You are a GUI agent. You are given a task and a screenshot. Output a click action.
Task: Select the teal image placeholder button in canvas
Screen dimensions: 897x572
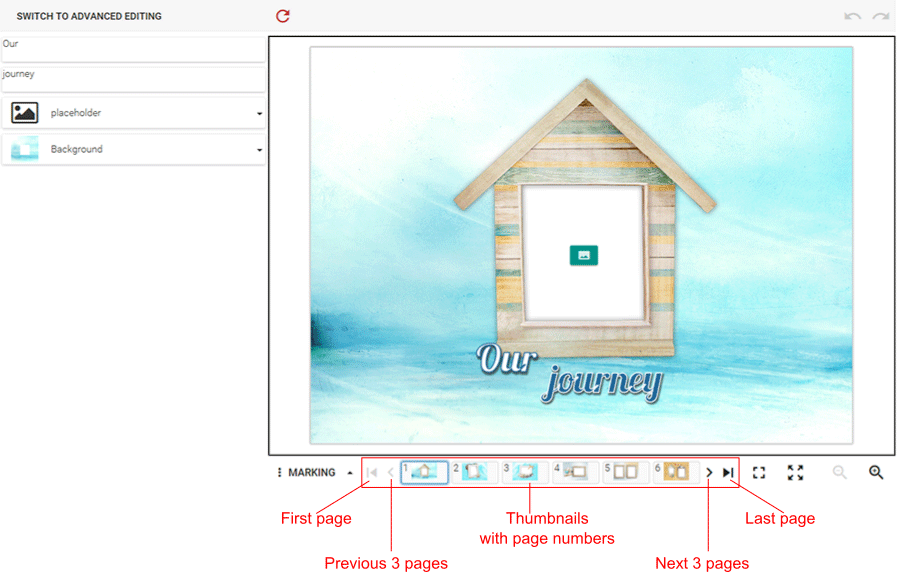click(584, 255)
